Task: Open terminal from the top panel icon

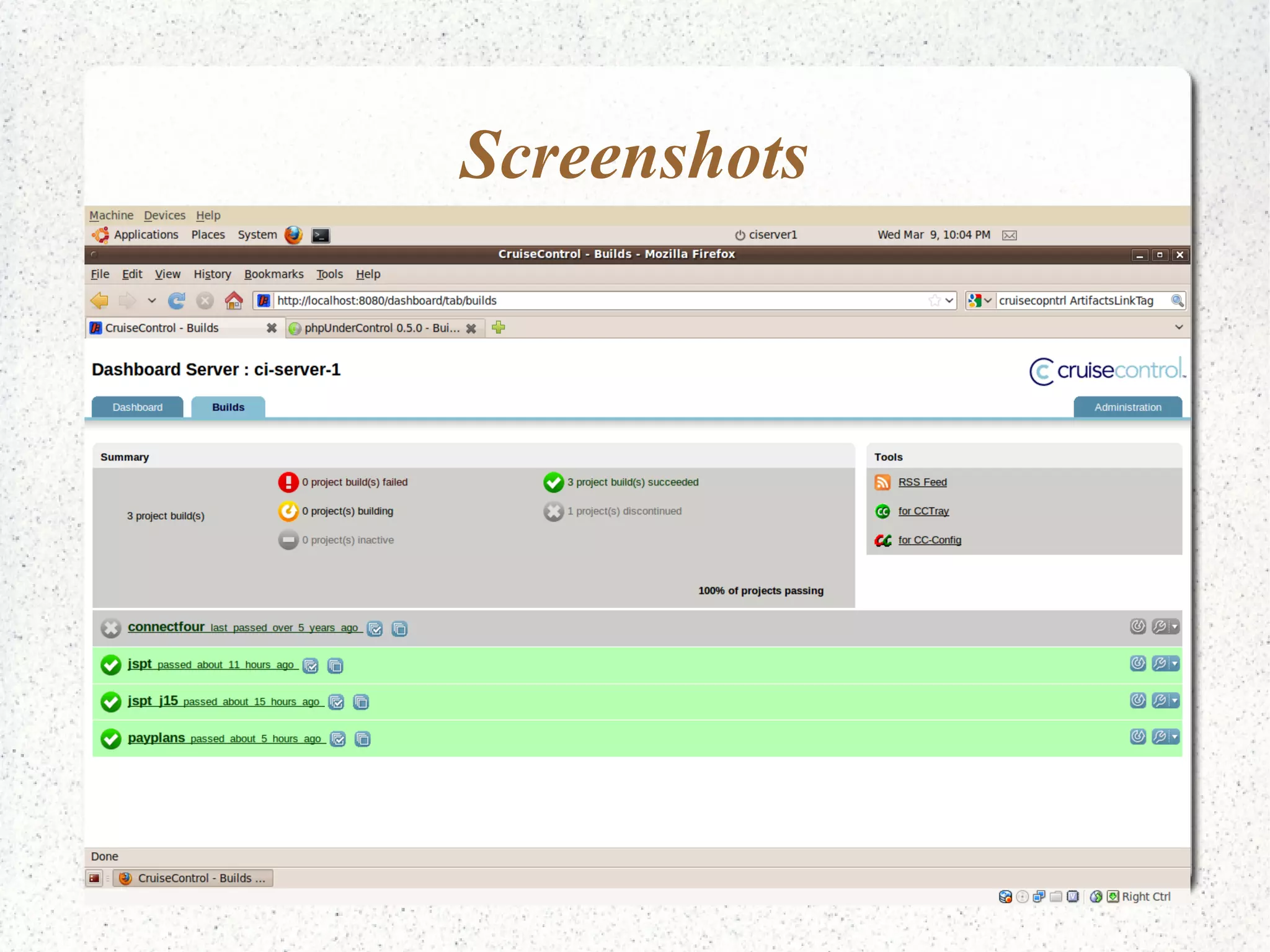Action: pyautogui.click(x=321, y=236)
